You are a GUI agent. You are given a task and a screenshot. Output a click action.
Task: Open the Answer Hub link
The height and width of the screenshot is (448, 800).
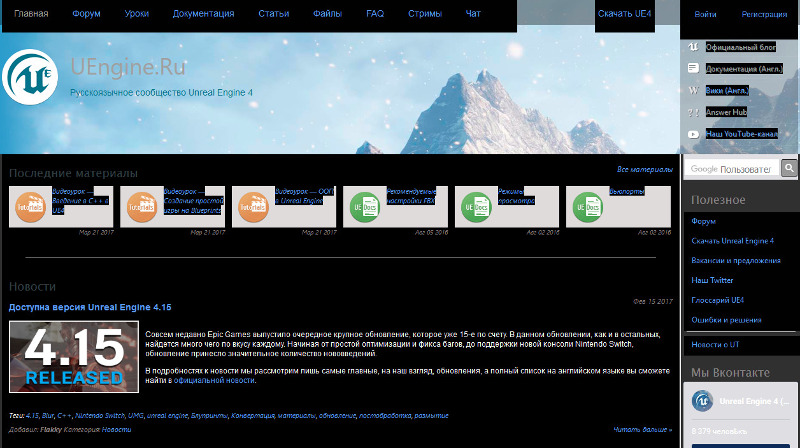pyautogui.click(x=726, y=112)
